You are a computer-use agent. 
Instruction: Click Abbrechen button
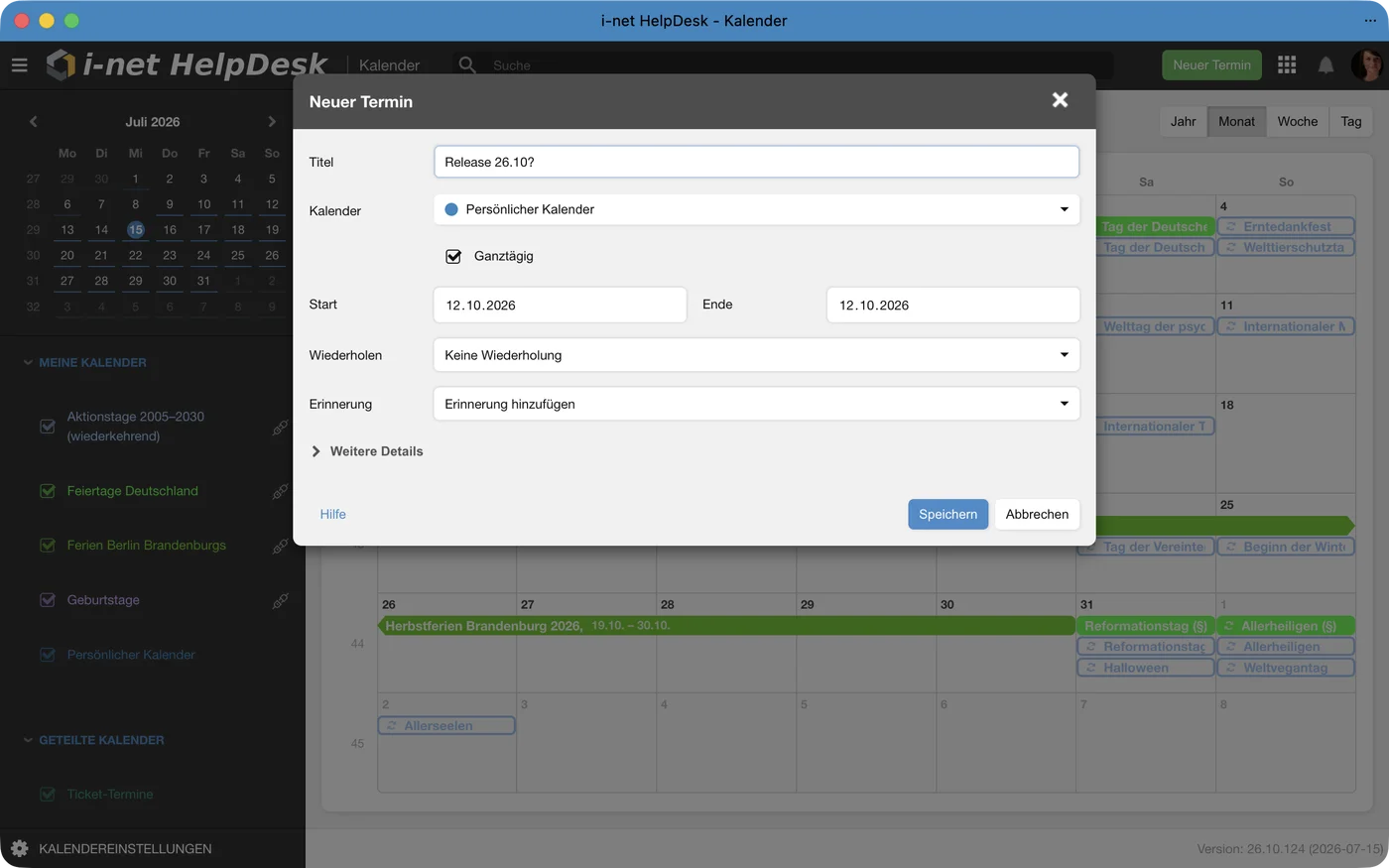[x=1037, y=514]
